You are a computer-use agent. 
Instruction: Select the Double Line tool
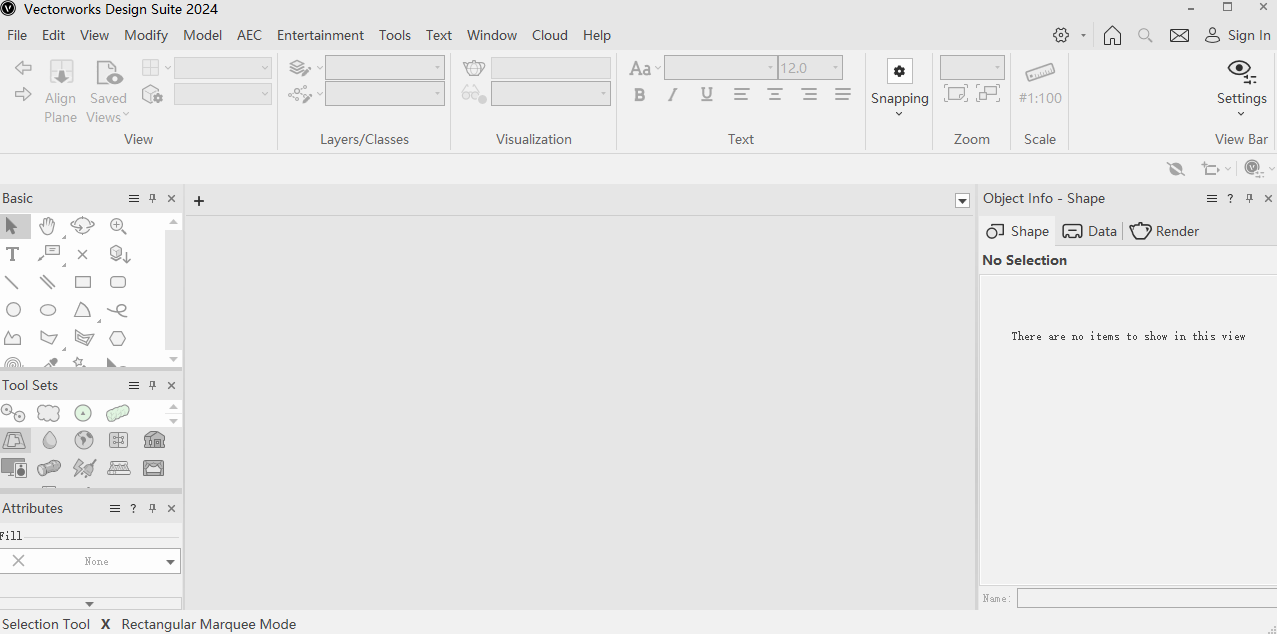click(x=47, y=282)
